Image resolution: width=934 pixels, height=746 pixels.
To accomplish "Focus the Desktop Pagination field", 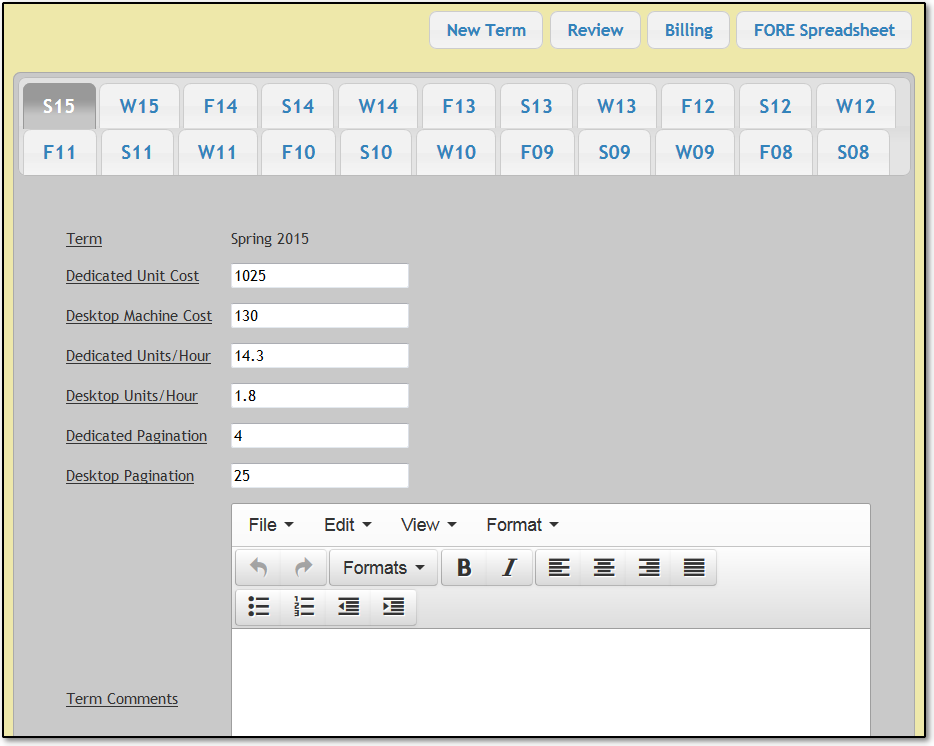I will point(320,475).
